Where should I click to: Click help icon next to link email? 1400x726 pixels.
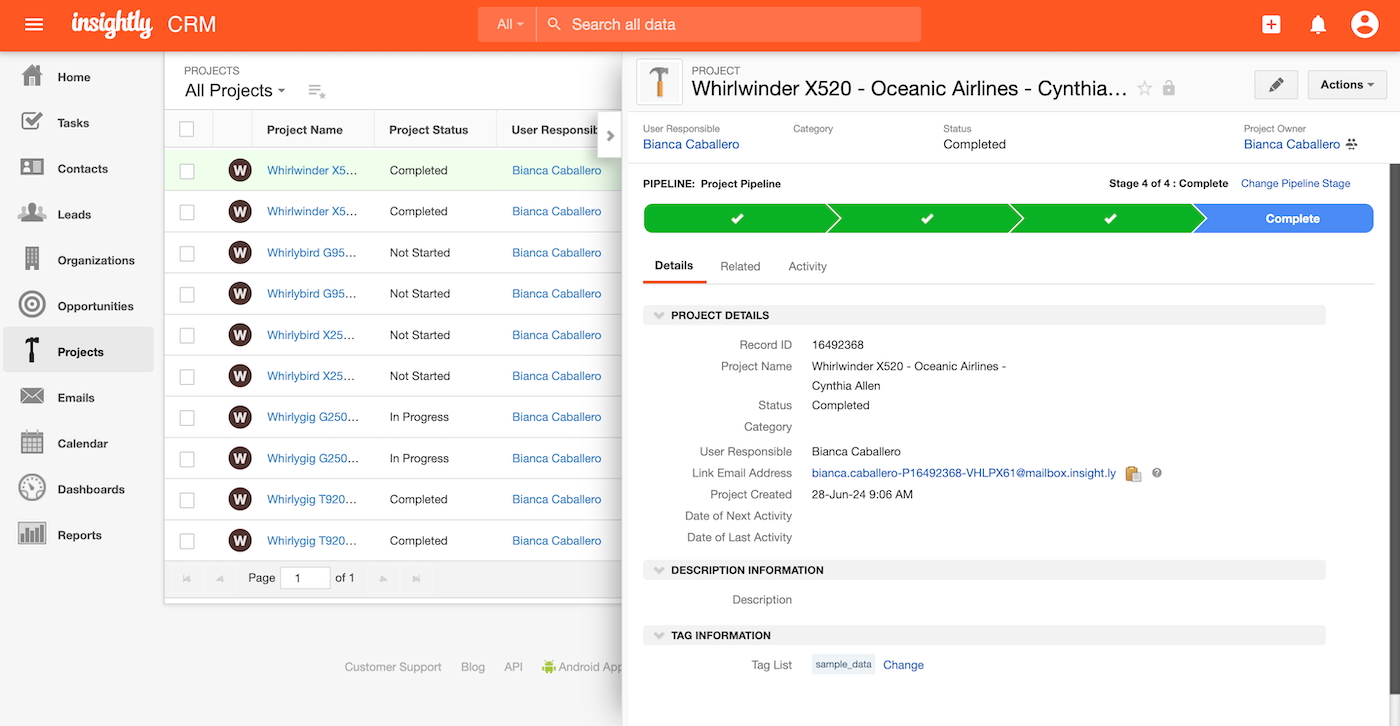(x=1157, y=473)
